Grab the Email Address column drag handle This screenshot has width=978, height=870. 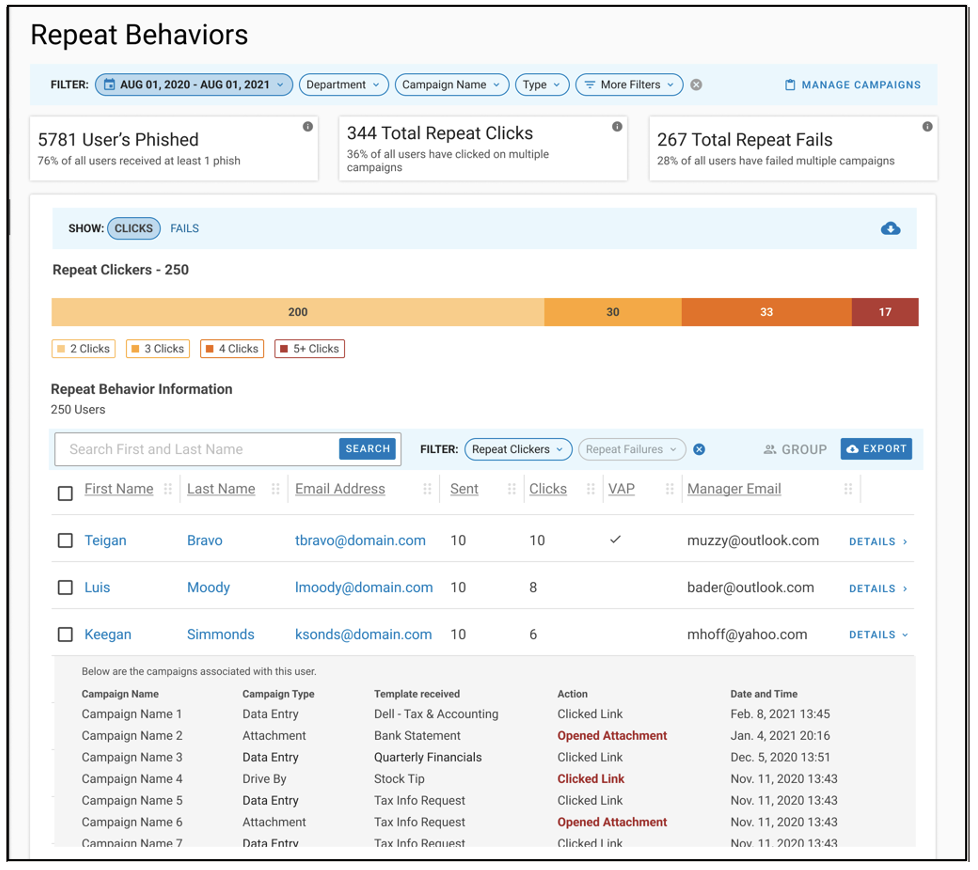(427, 489)
